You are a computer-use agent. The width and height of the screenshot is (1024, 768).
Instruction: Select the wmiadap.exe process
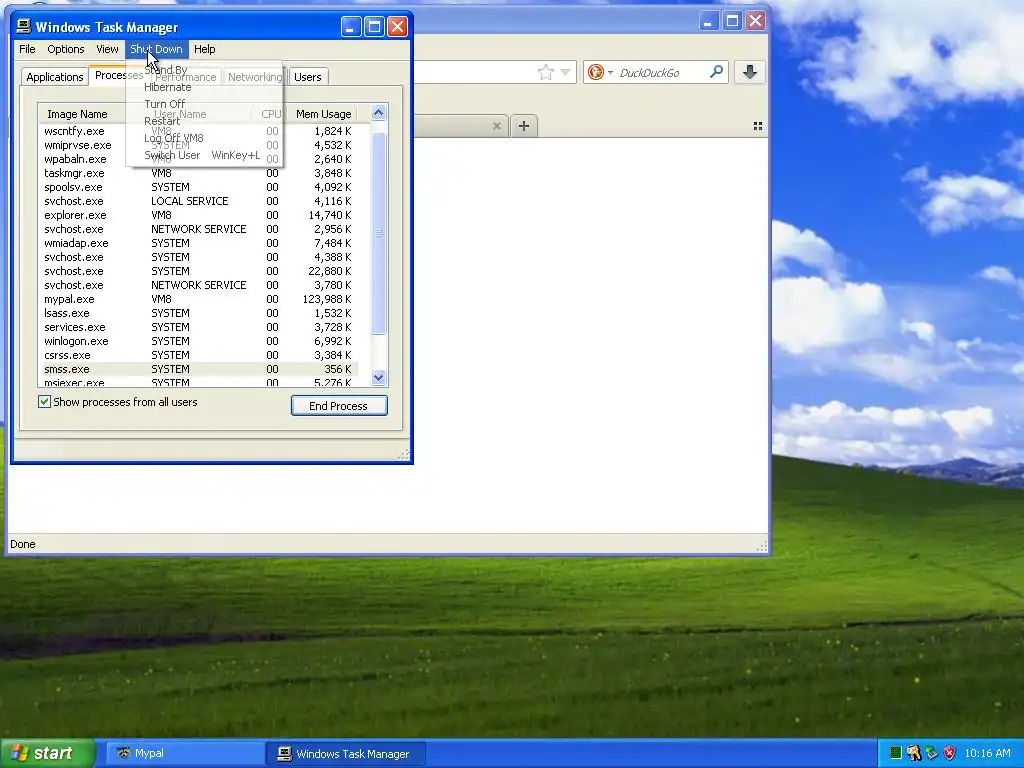(199, 243)
